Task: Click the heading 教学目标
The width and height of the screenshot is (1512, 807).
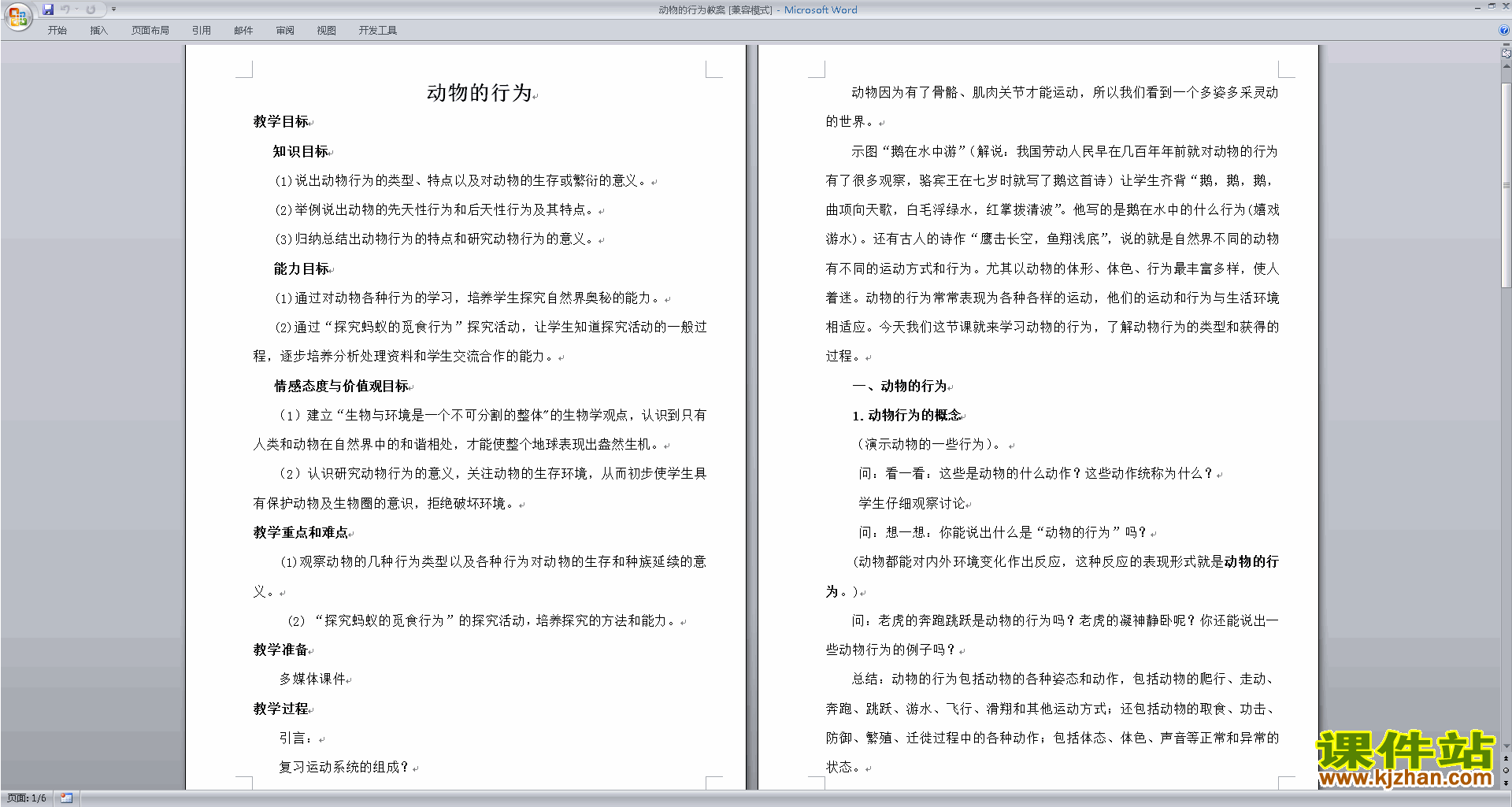Action: pos(281,121)
